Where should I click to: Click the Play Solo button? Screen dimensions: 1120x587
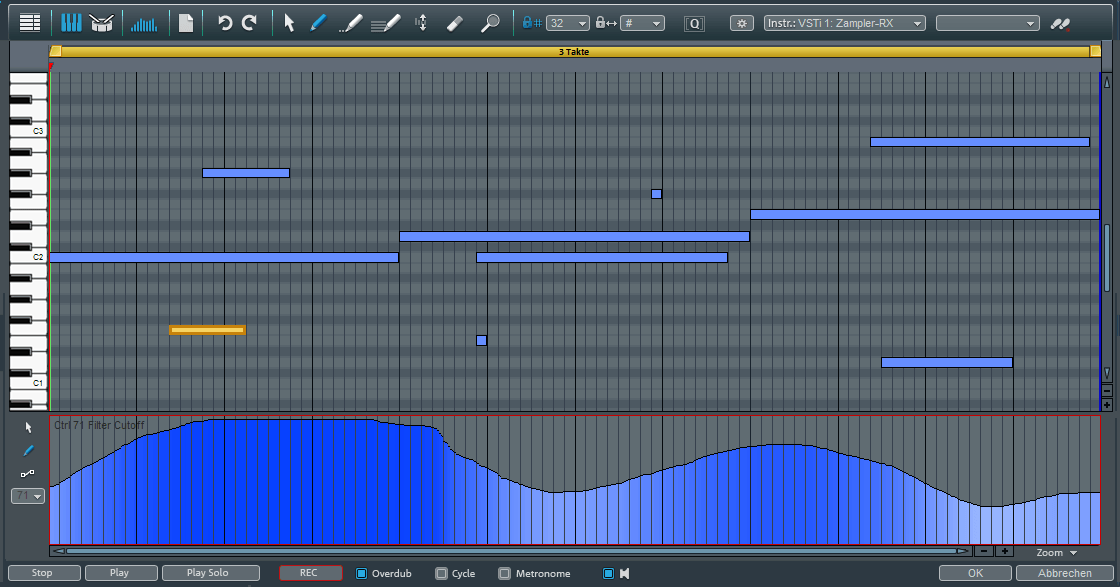pos(208,573)
